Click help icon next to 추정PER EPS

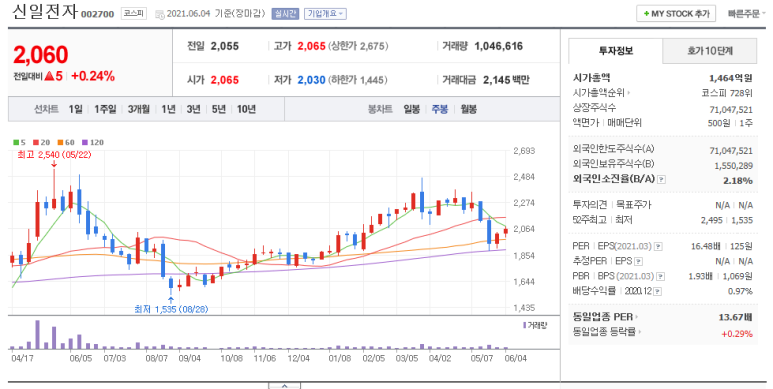(638, 261)
